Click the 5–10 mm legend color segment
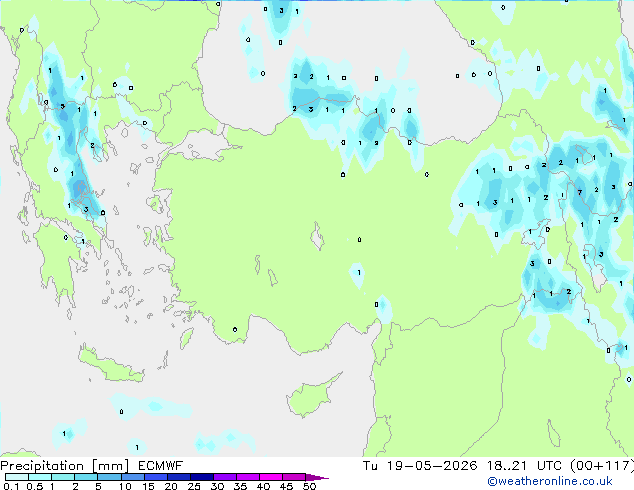Screen dimensions: 634x490 click(x=110, y=477)
